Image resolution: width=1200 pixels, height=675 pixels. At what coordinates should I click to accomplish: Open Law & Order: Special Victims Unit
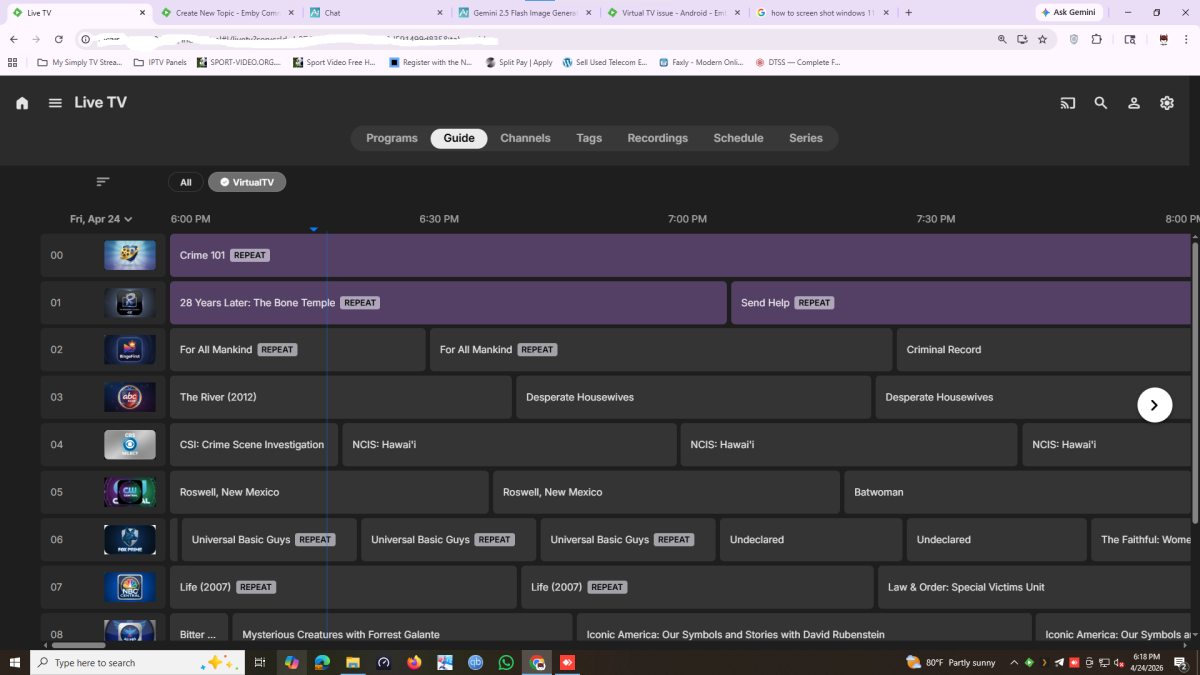(1034, 587)
